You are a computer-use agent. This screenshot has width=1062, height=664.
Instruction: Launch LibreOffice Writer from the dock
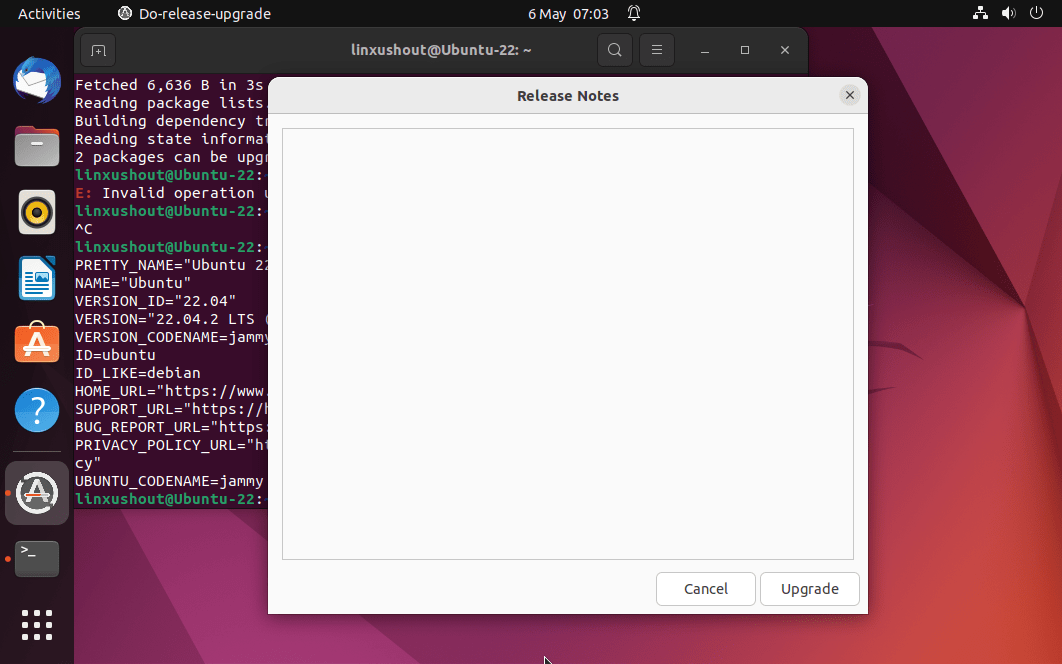[37, 278]
